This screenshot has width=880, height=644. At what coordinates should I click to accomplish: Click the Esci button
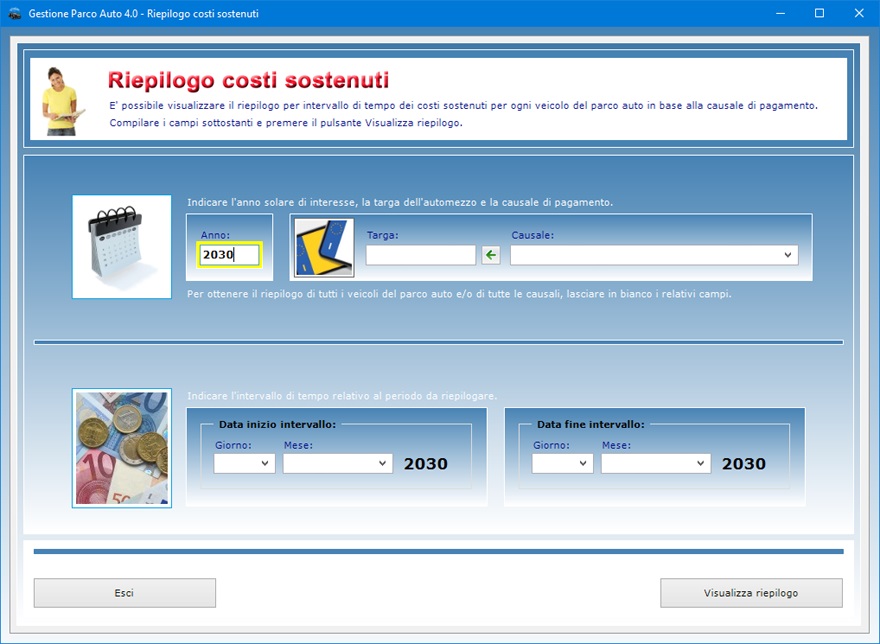click(125, 593)
